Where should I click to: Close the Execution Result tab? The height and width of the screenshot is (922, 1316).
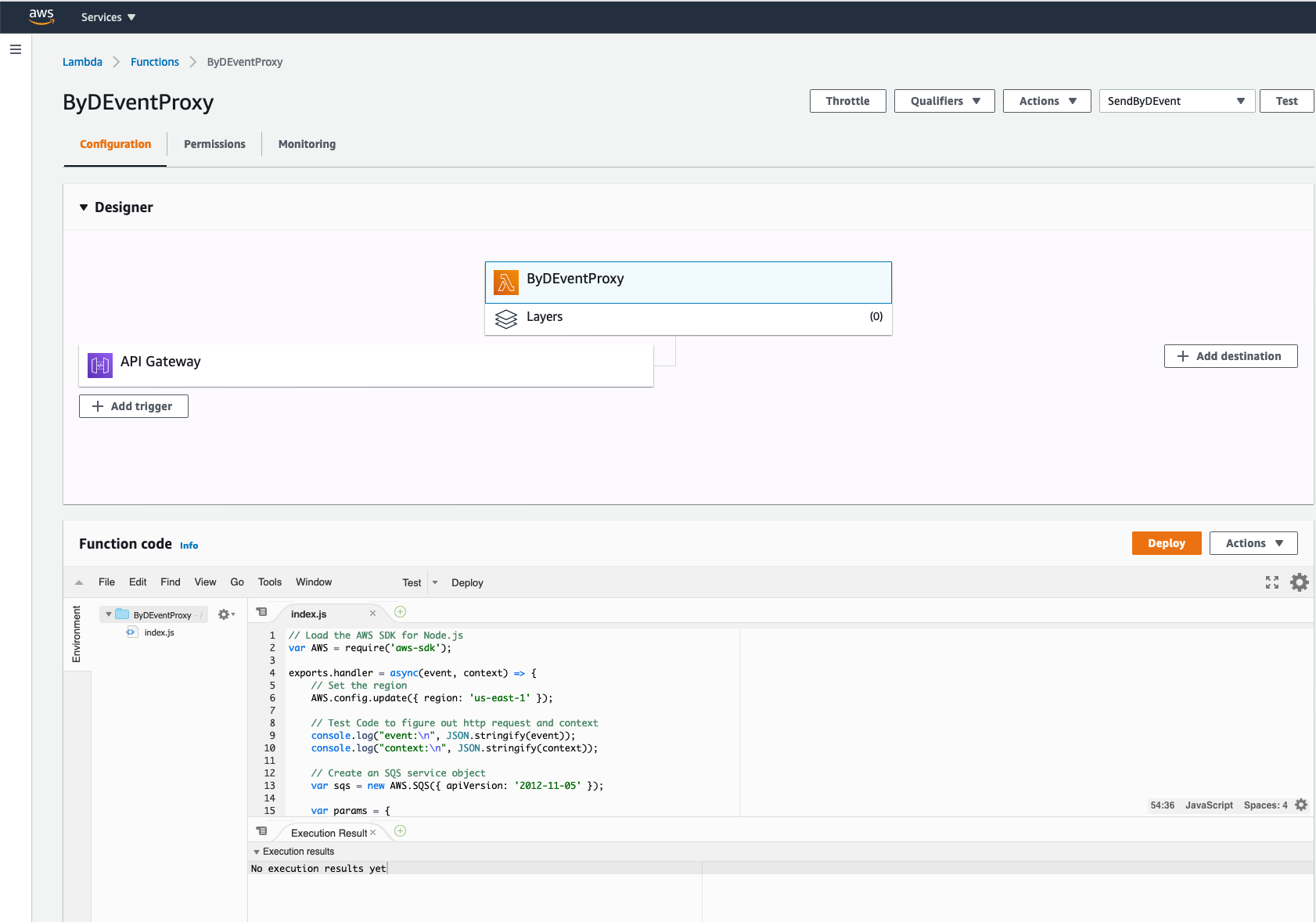[x=373, y=833]
